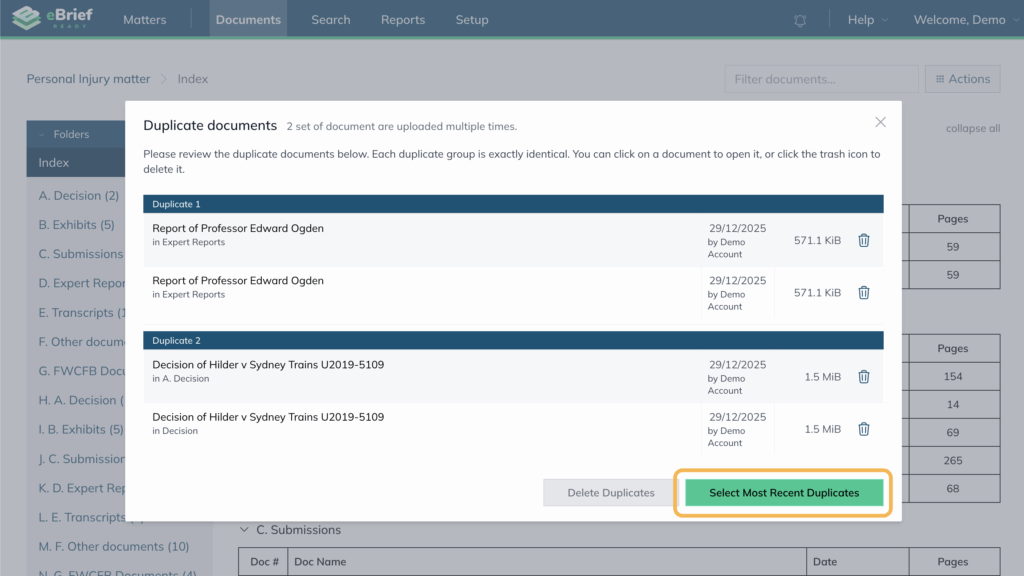Go to the Matters tab

144,20
